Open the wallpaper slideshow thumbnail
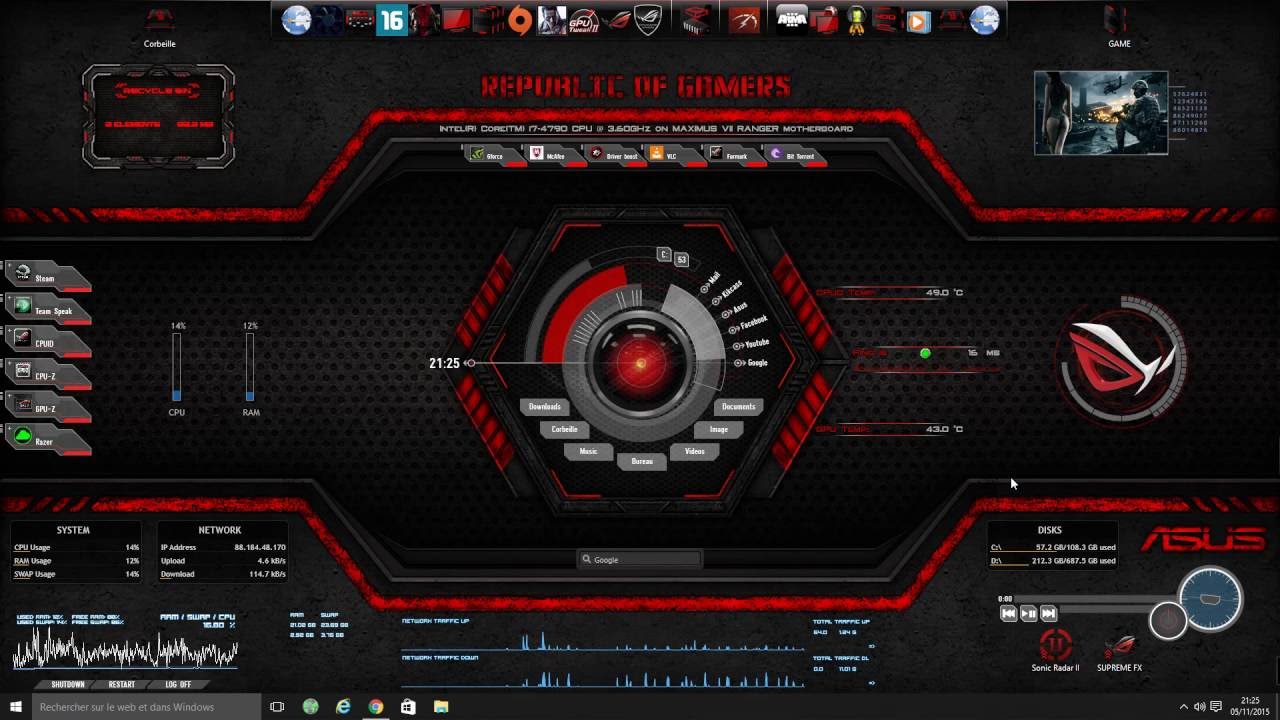1280x720 pixels. click(1101, 113)
